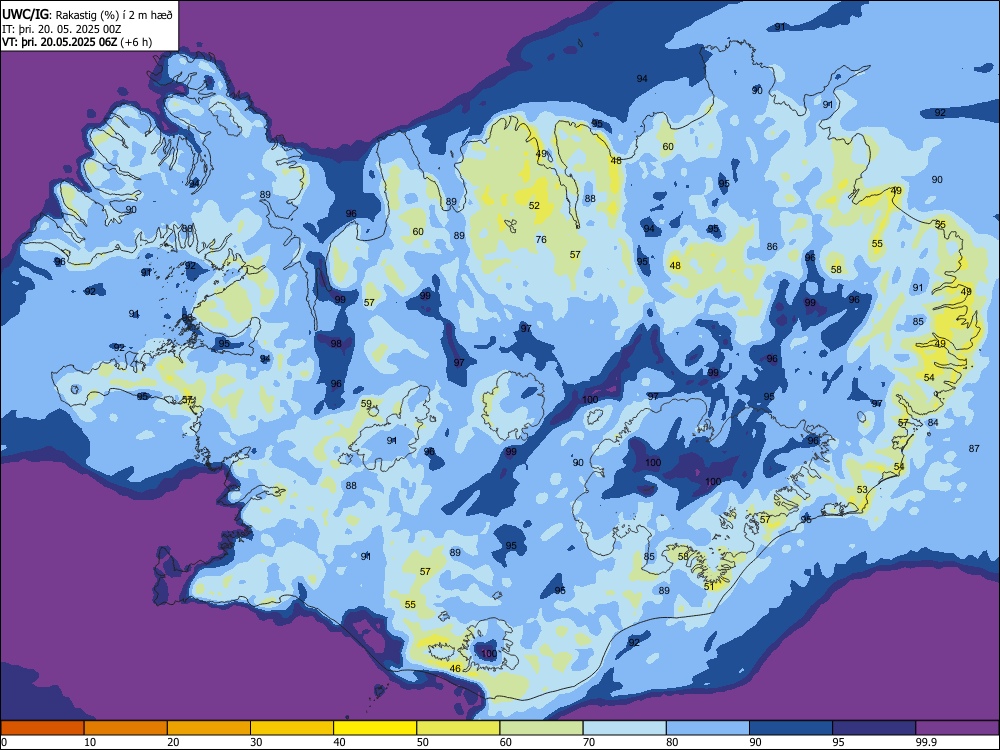The image size is (1000, 750).
Task: Select the '80' tick label on the legend
Action: [672, 742]
